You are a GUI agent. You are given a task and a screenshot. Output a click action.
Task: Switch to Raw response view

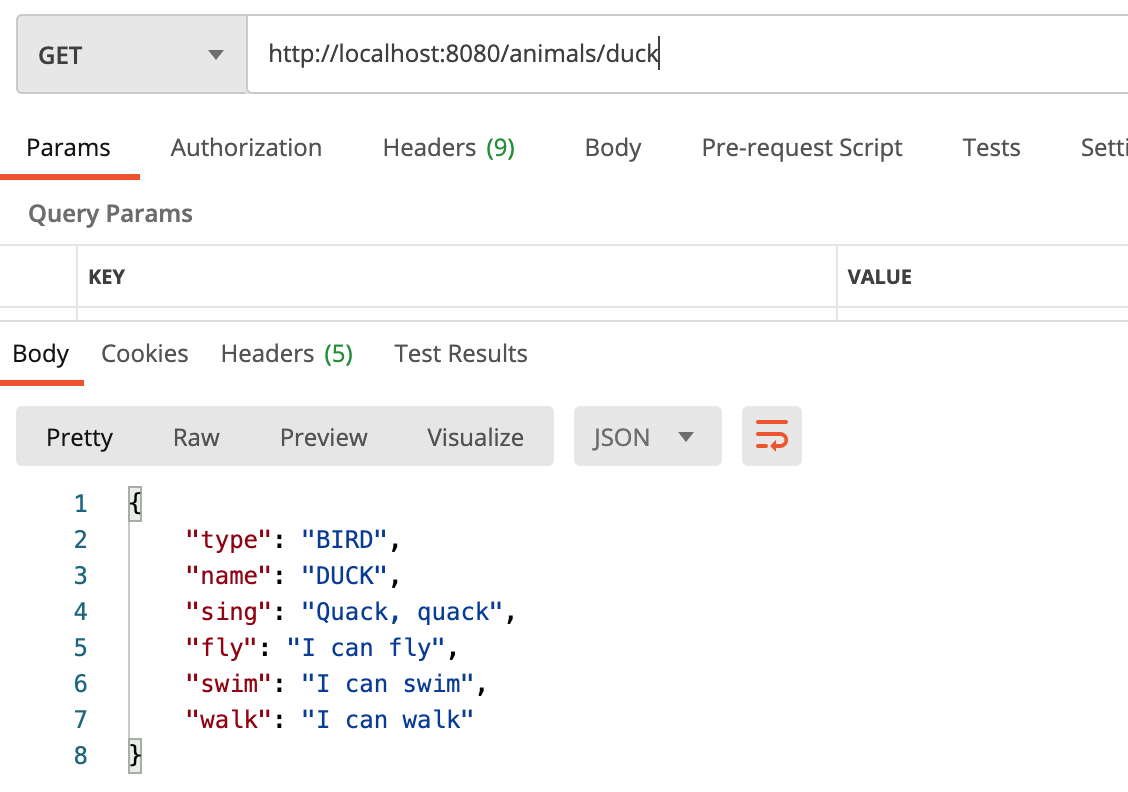click(196, 437)
